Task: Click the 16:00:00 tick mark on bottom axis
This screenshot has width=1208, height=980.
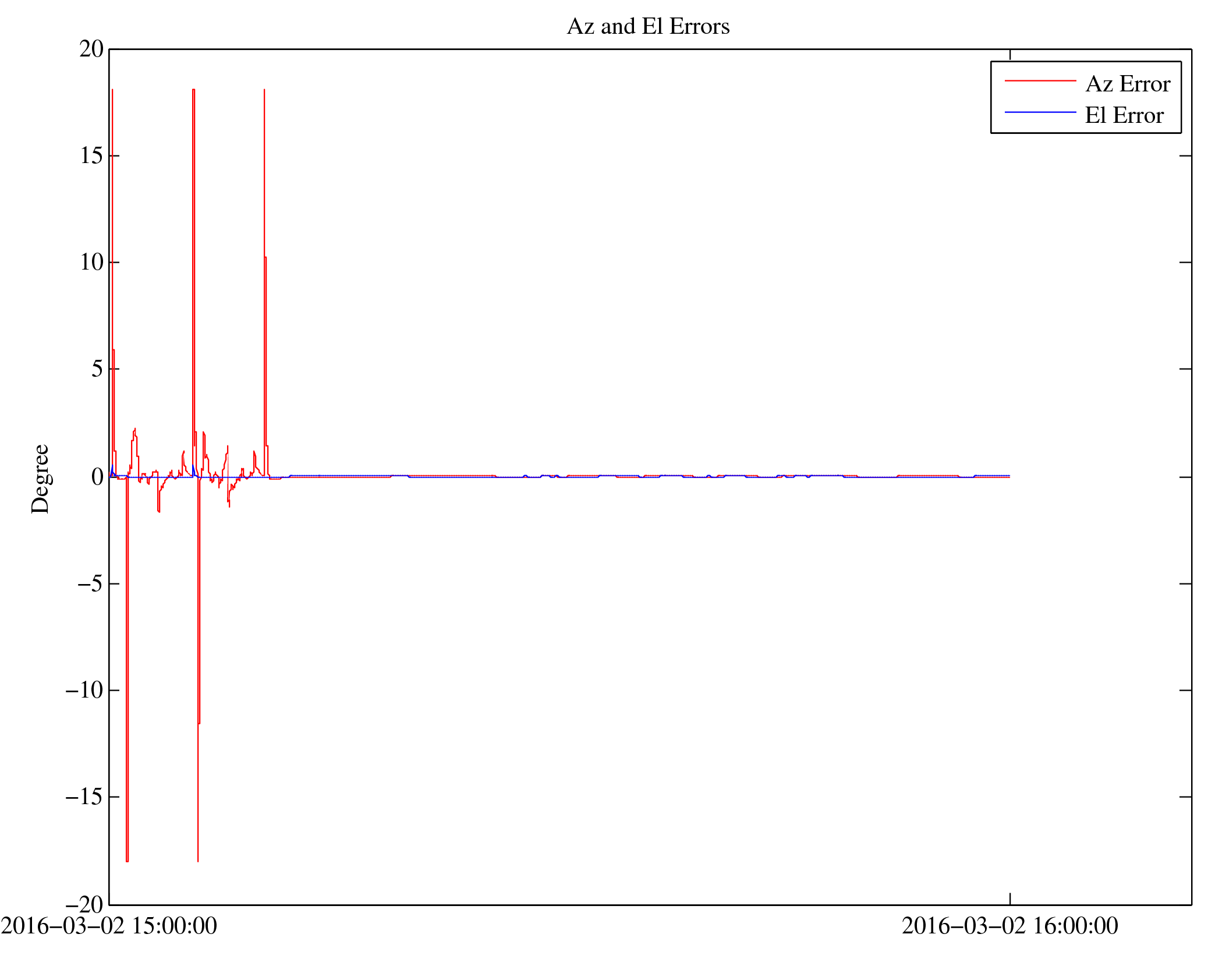Action: 1009,898
